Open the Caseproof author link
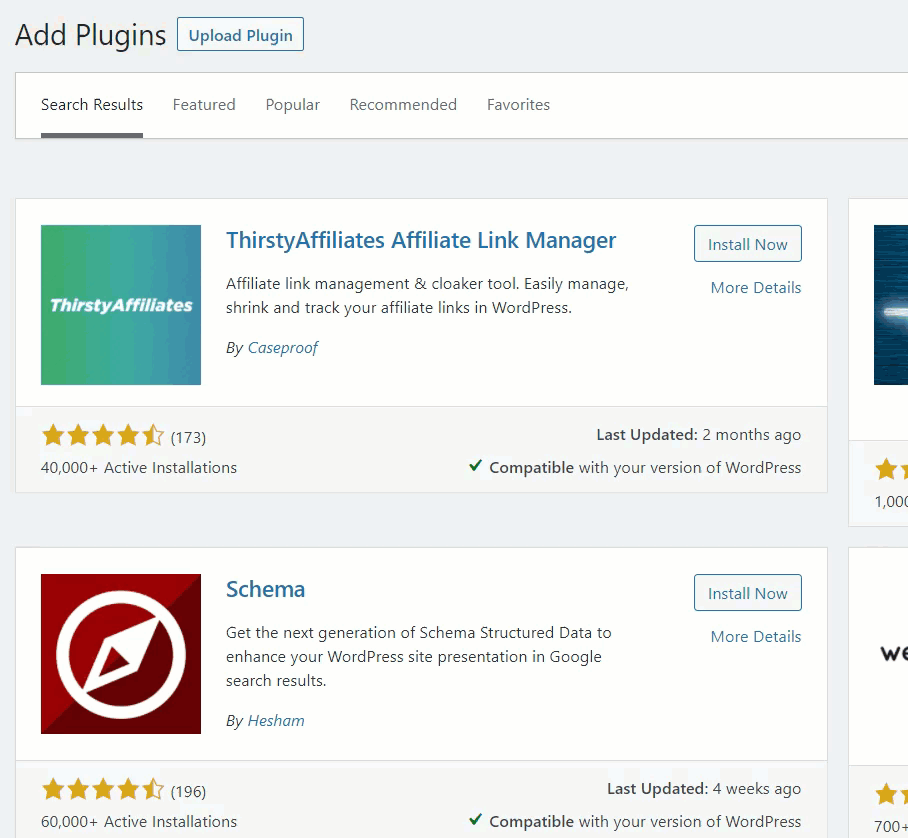Screen dimensions: 908x838 coord(283,347)
